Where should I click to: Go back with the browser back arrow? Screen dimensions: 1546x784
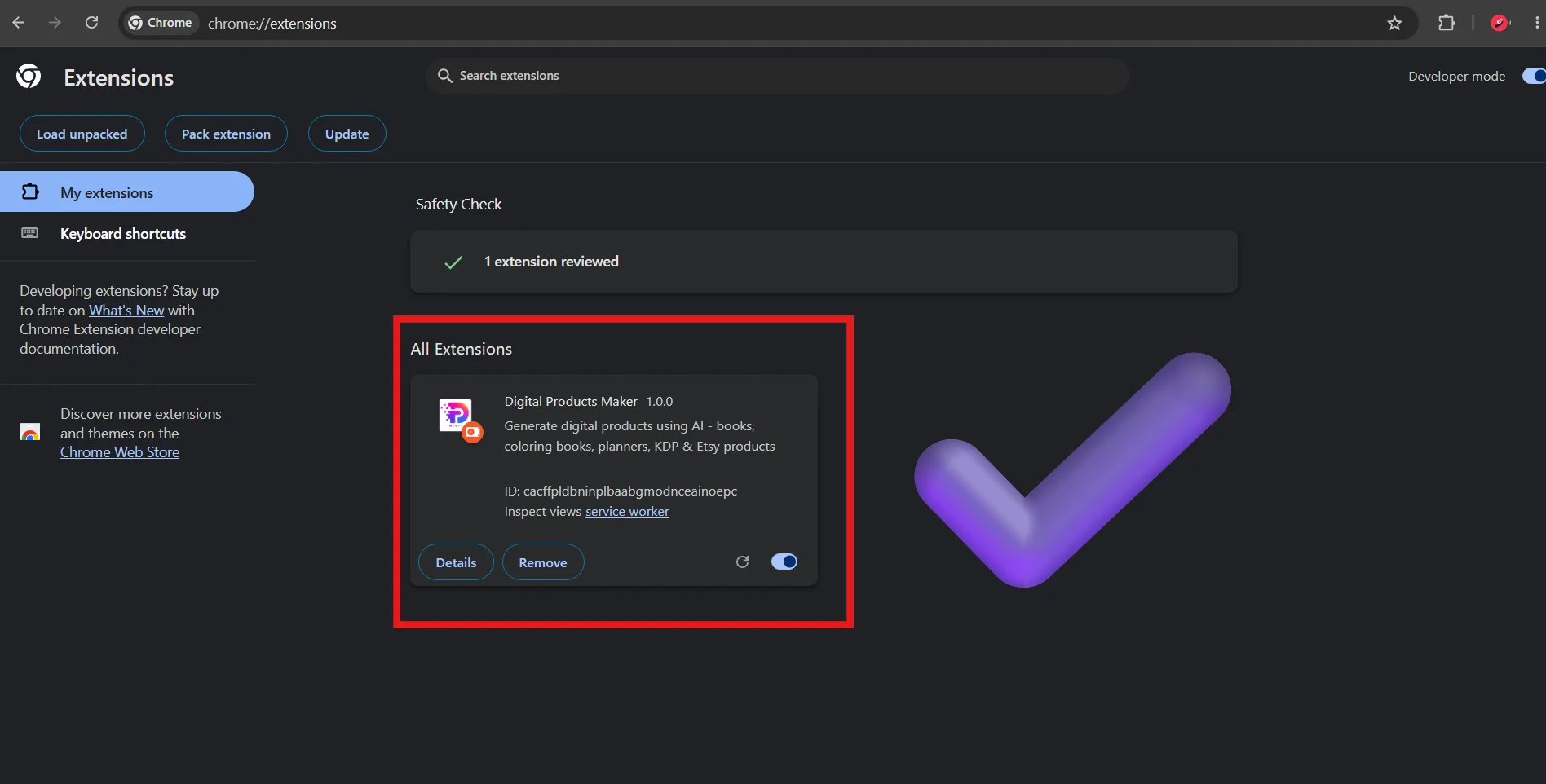[18, 23]
